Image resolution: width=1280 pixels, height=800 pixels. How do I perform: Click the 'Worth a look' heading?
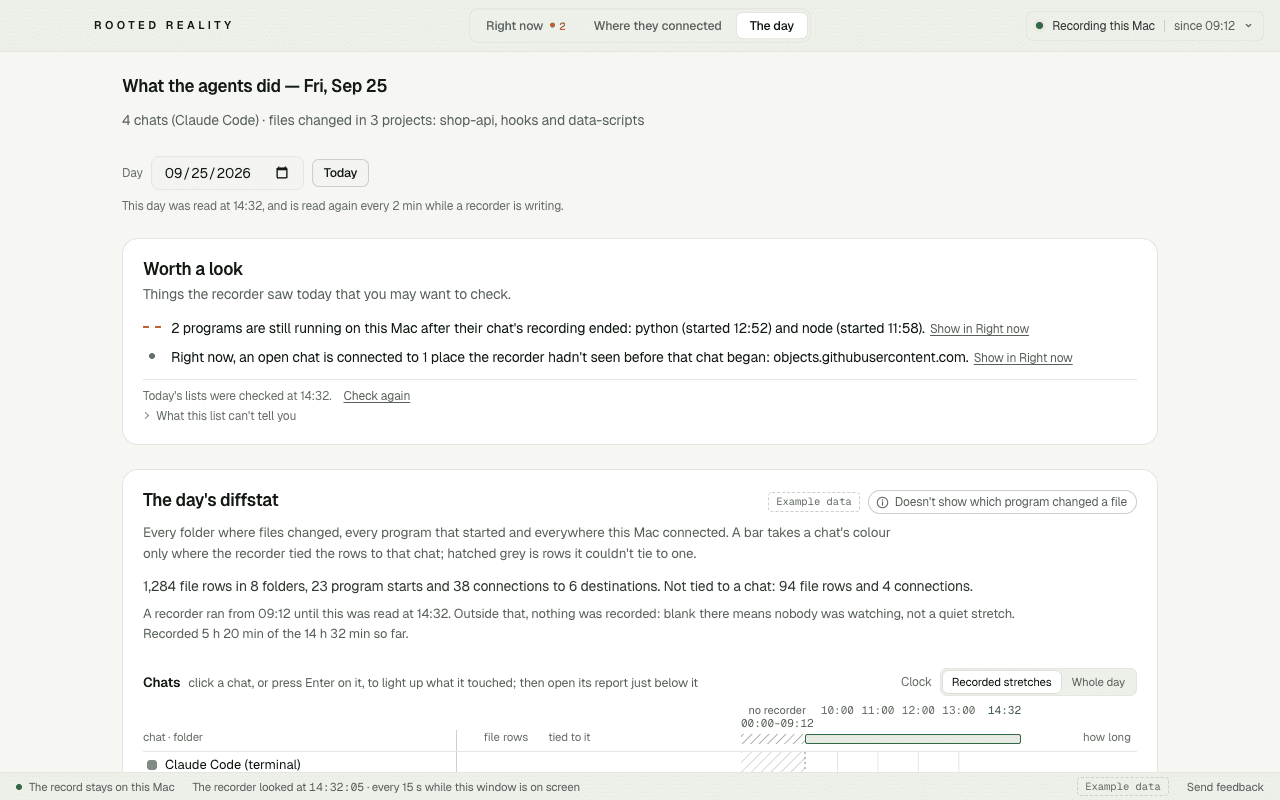point(193,269)
